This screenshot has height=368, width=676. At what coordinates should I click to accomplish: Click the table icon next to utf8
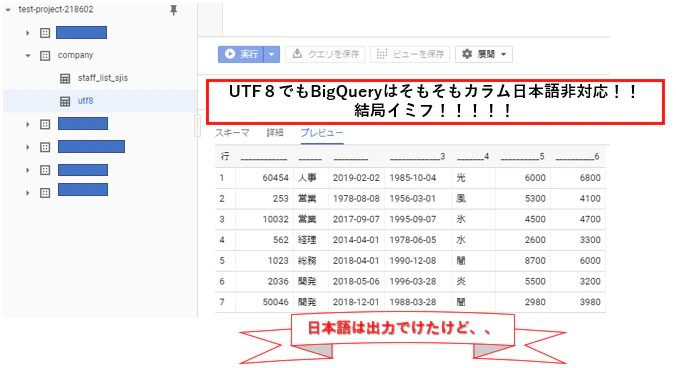tap(65, 101)
